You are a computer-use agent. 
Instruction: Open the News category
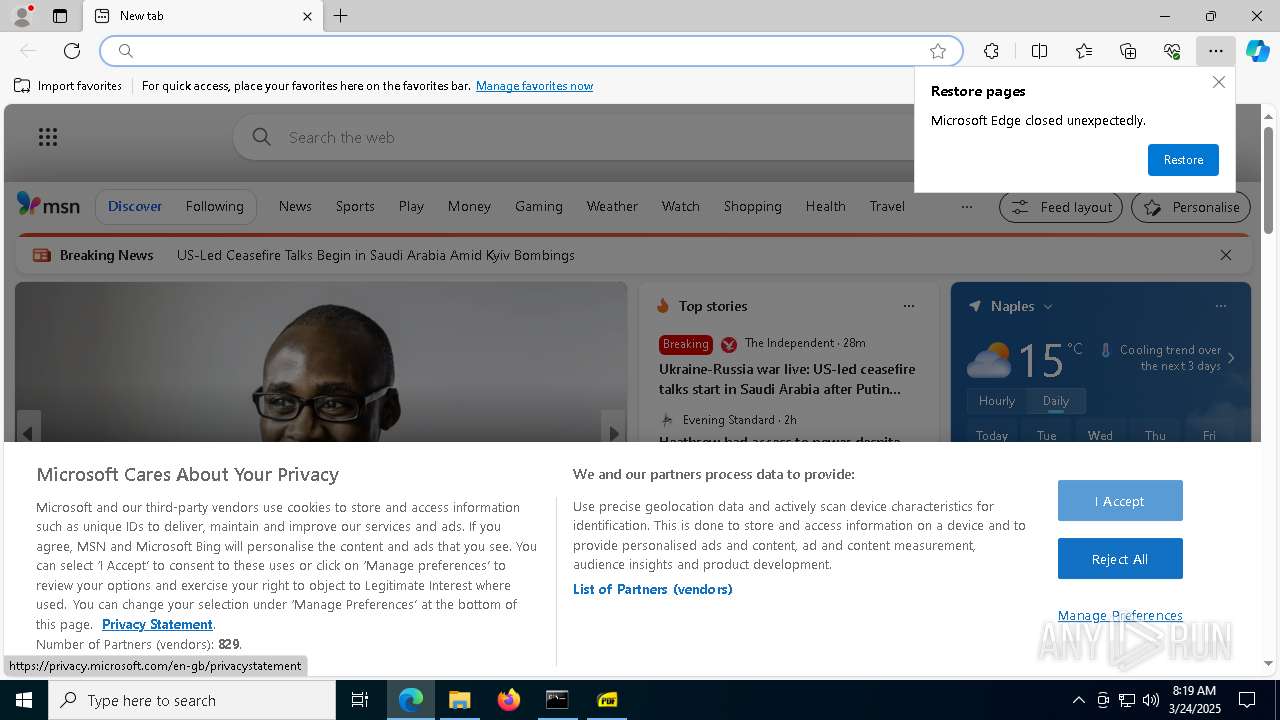tap(295, 206)
